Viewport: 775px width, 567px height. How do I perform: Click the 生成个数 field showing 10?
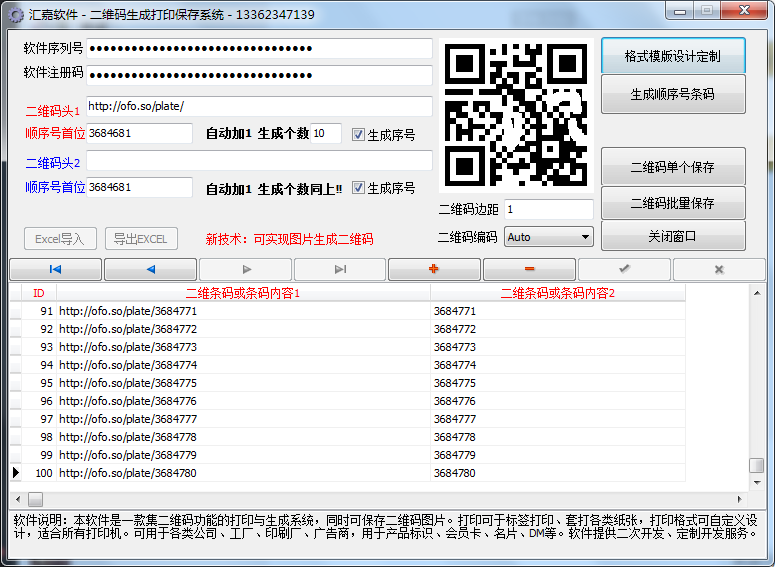(326, 133)
